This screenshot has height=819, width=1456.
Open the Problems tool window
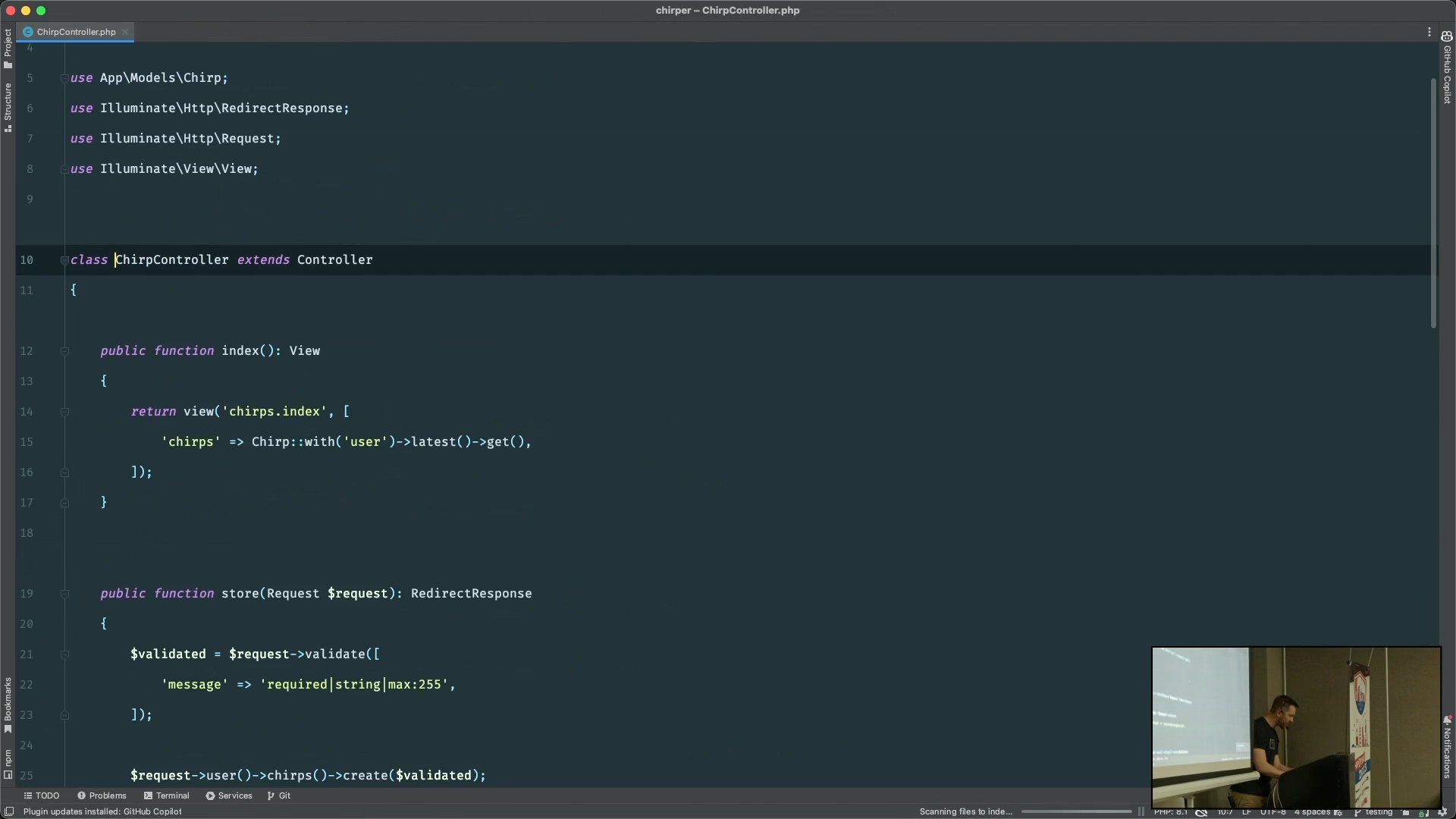(x=102, y=795)
